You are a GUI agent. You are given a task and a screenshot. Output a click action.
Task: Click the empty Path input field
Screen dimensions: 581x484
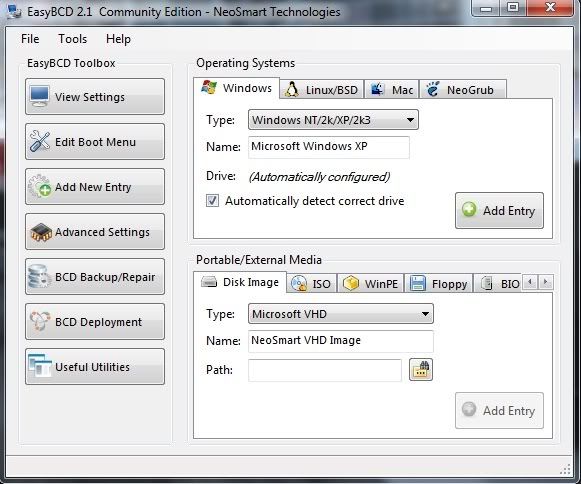325,370
